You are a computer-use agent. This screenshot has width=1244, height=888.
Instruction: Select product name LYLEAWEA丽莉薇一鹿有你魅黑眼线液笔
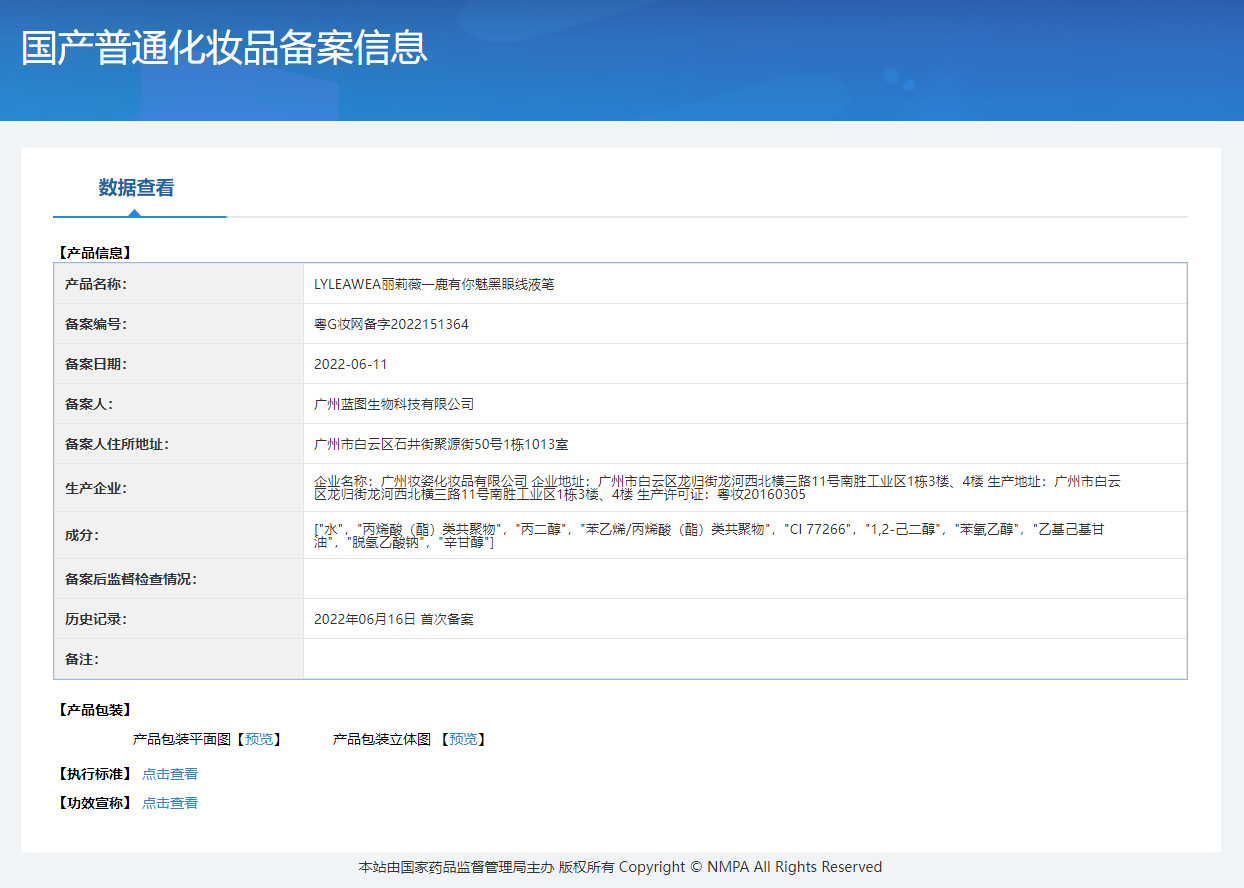(x=434, y=284)
